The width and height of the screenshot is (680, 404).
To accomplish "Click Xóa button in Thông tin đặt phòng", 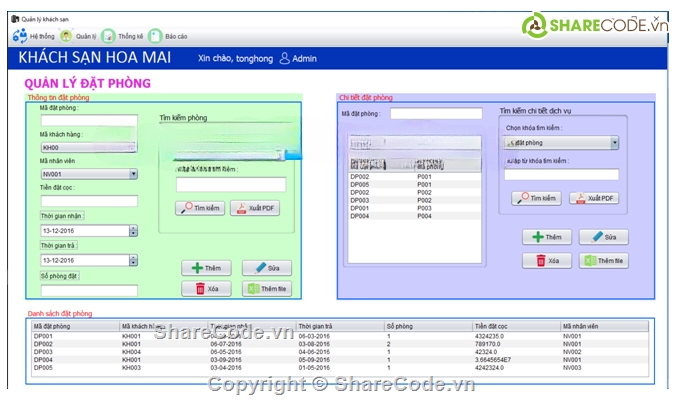I will click(206, 289).
